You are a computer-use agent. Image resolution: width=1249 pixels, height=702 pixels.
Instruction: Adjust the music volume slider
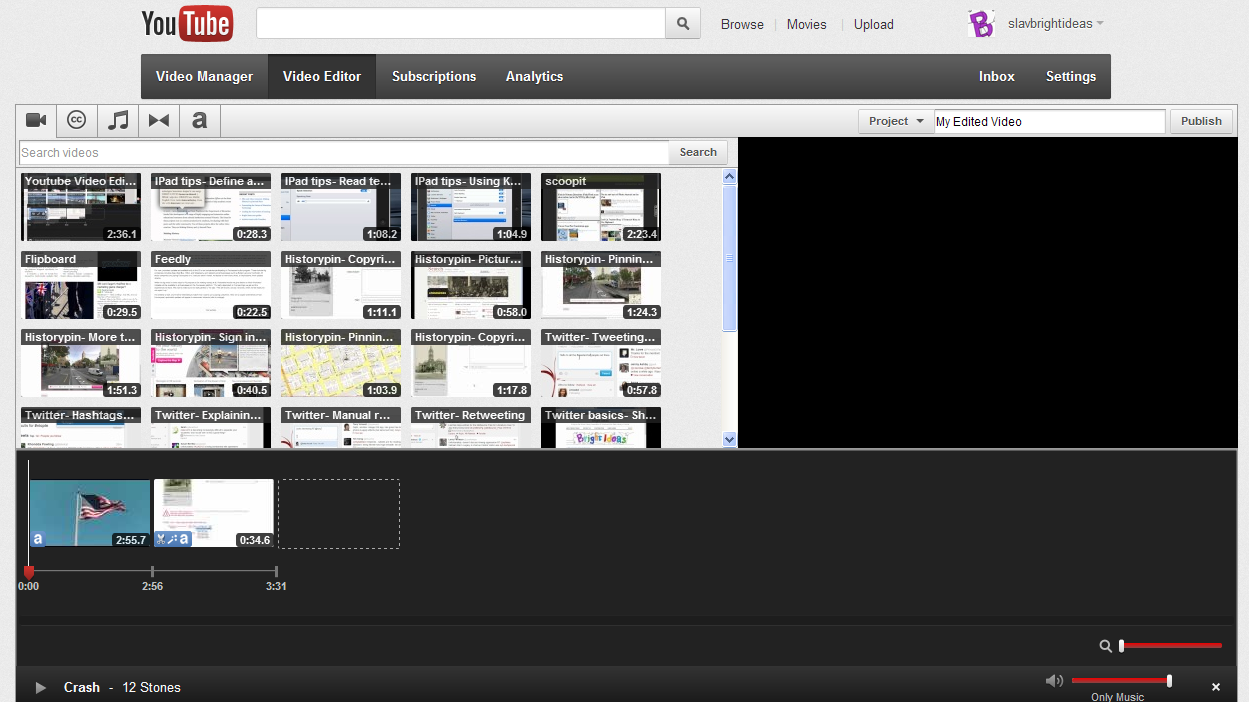tap(1121, 681)
